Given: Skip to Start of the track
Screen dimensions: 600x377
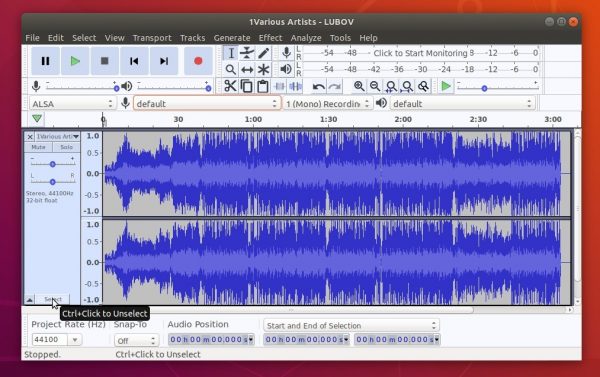Looking at the screenshot, I should click(x=134, y=61).
